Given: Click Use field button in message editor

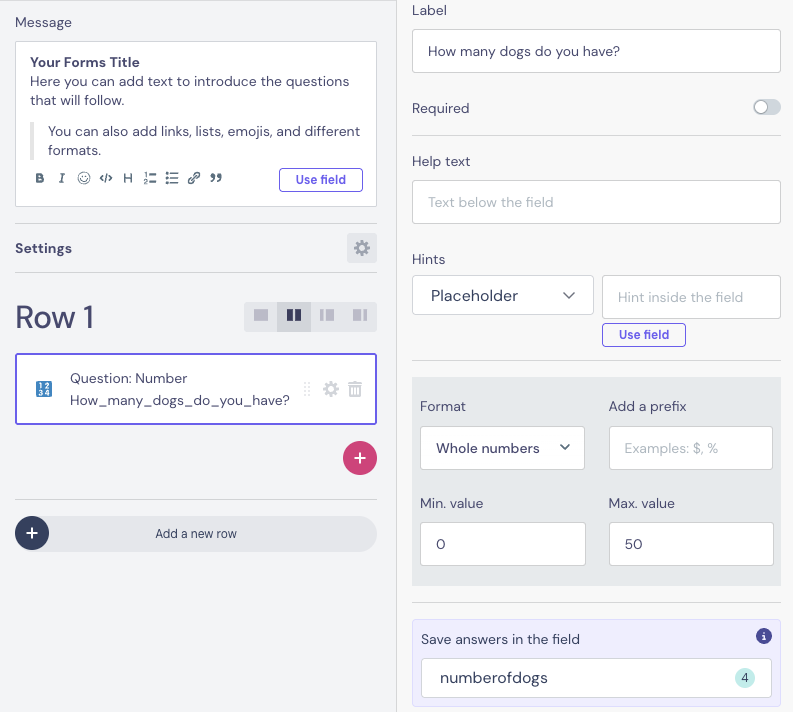Looking at the screenshot, I should point(321,180).
